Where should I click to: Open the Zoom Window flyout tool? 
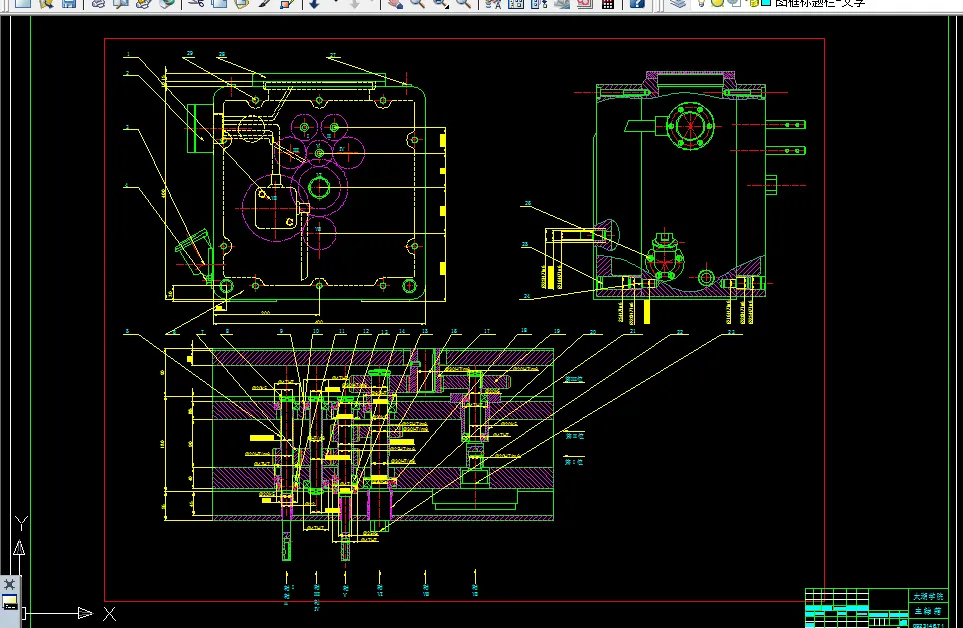tap(441, 3)
